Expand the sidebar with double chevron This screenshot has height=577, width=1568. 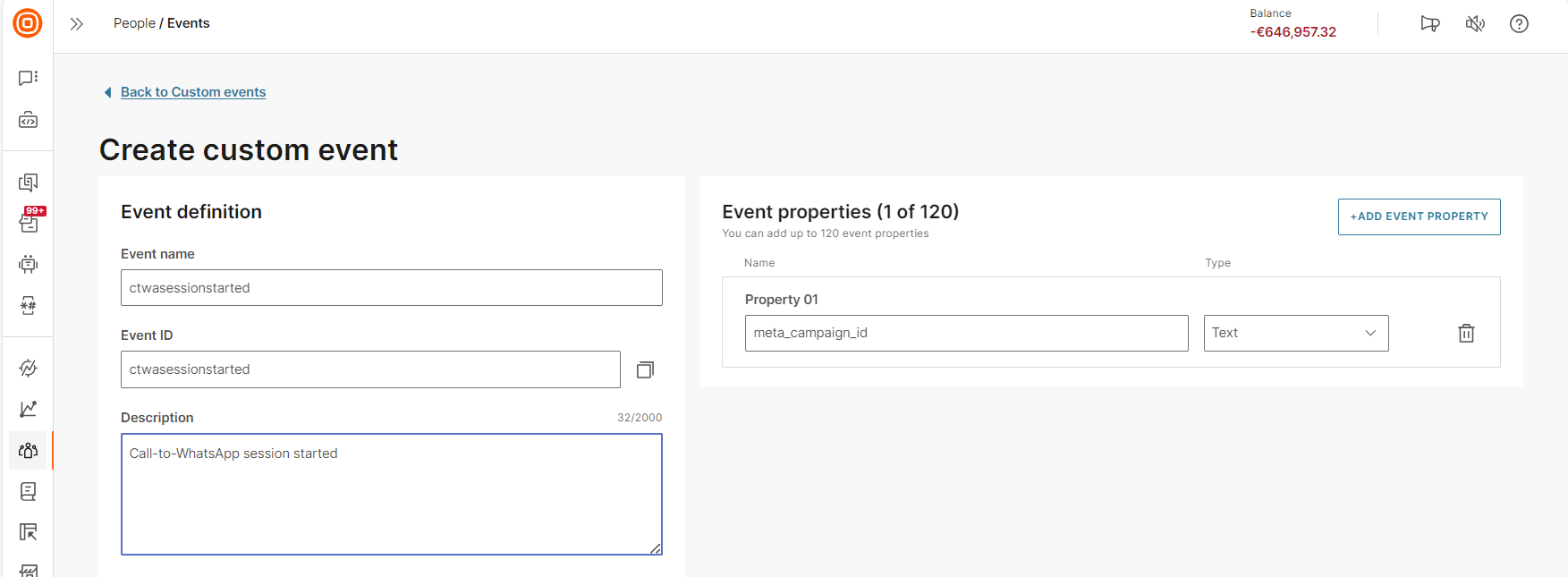(x=77, y=24)
